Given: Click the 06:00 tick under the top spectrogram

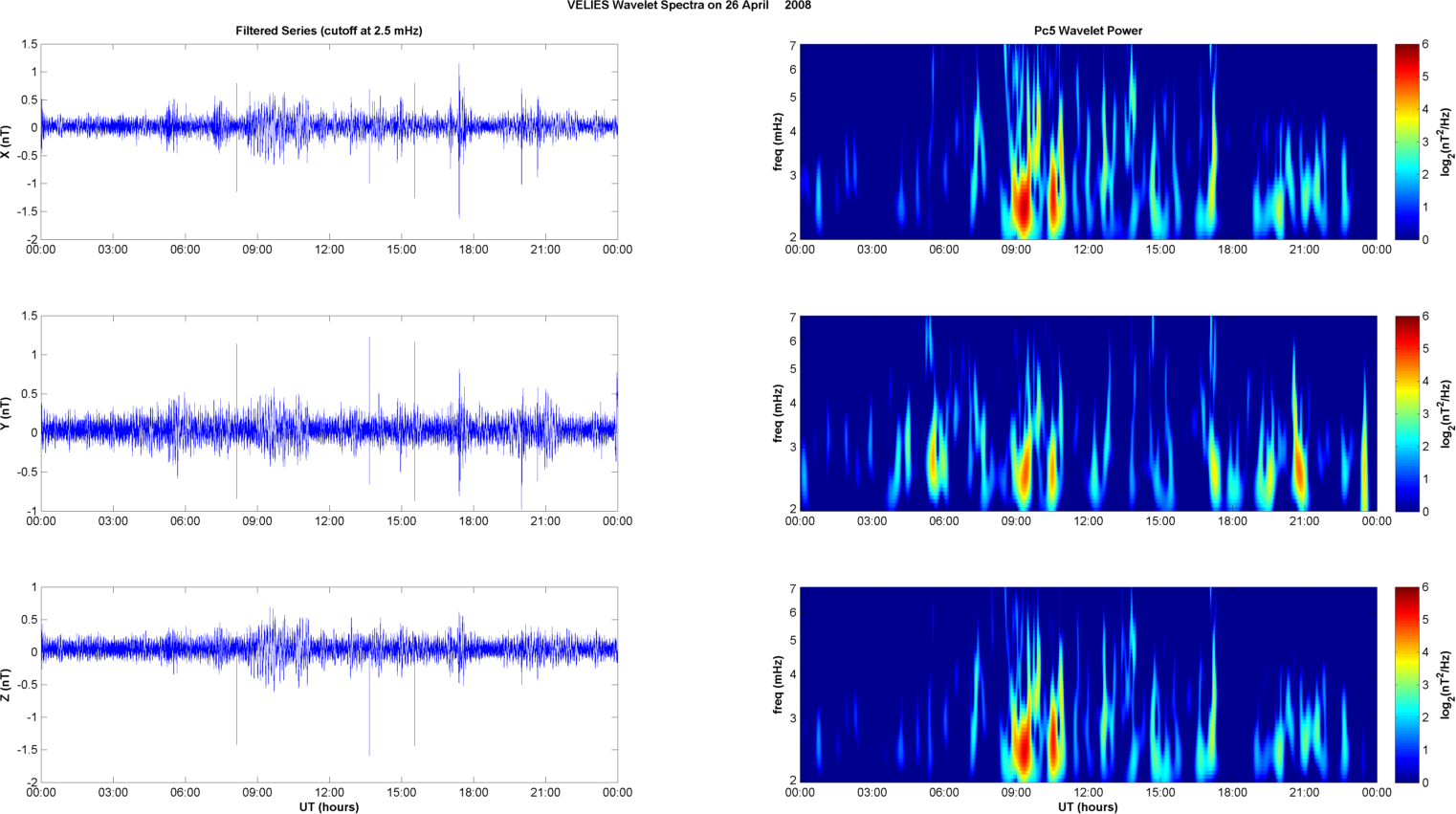Looking at the screenshot, I should pos(944,250).
